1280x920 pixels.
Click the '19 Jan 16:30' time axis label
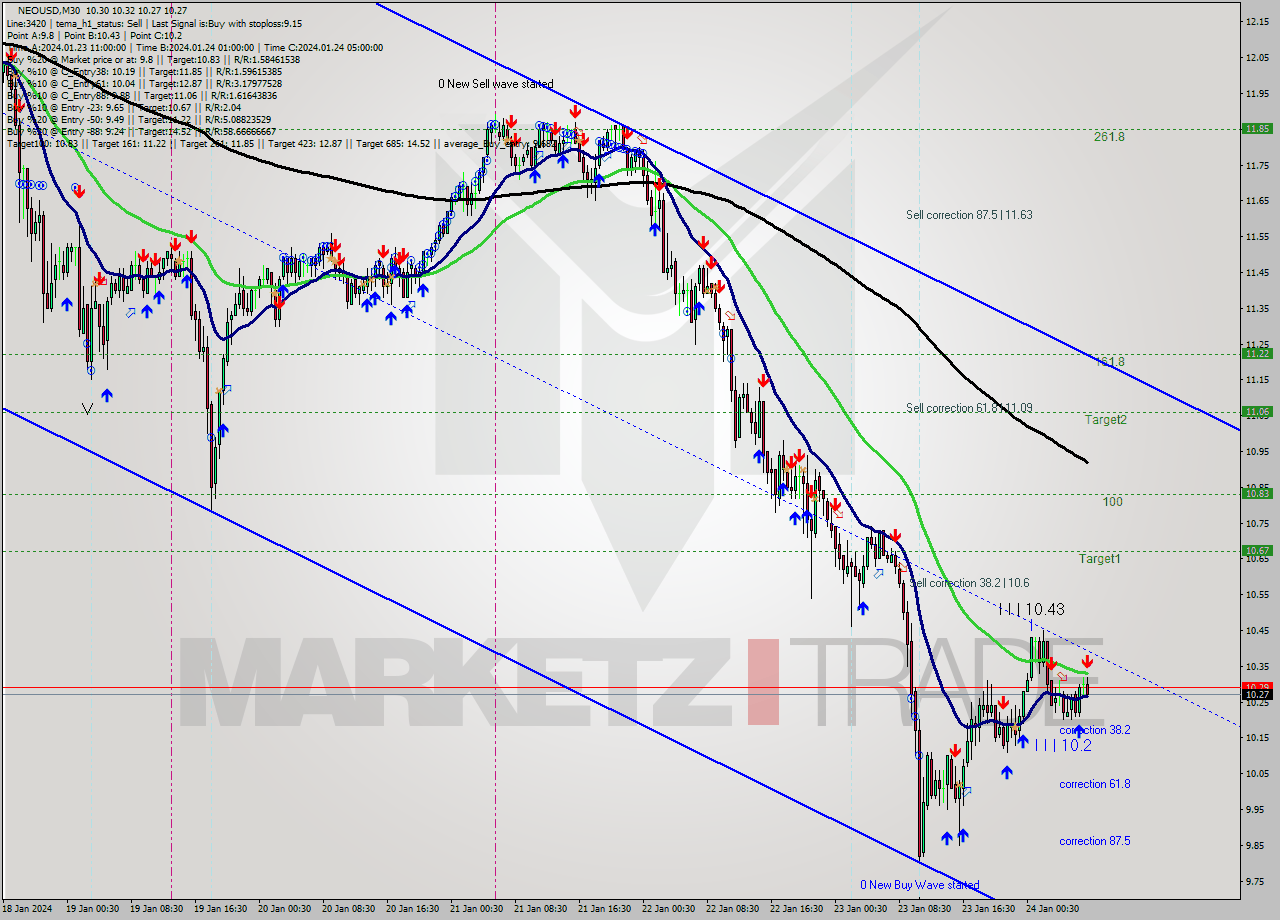(220, 909)
